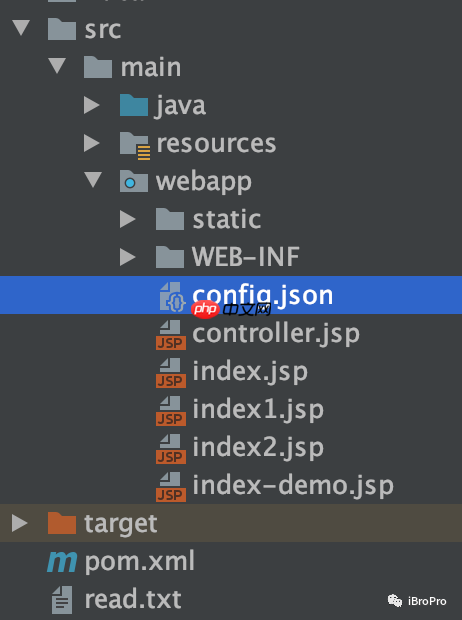This screenshot has width=462, height=620.
Task: Collapse the src folder arrow
Action: click(x=21, y=28)
